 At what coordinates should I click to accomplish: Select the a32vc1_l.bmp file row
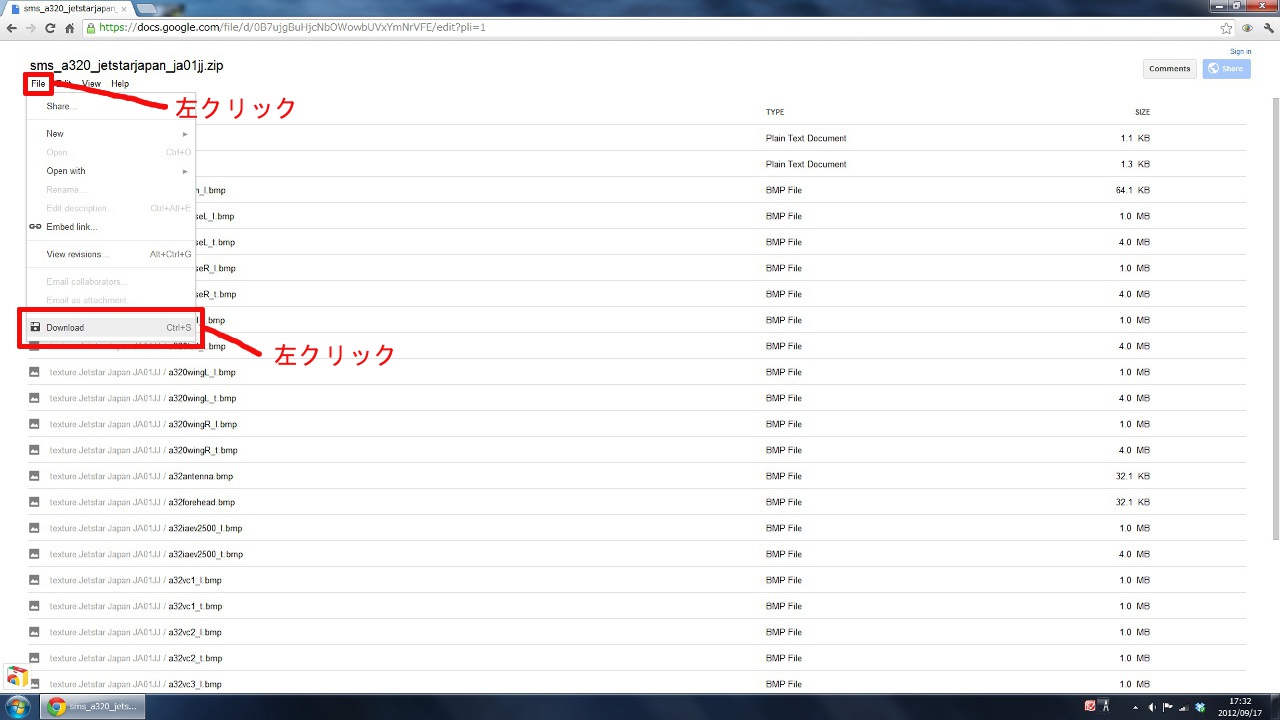(x=637, y=580)
